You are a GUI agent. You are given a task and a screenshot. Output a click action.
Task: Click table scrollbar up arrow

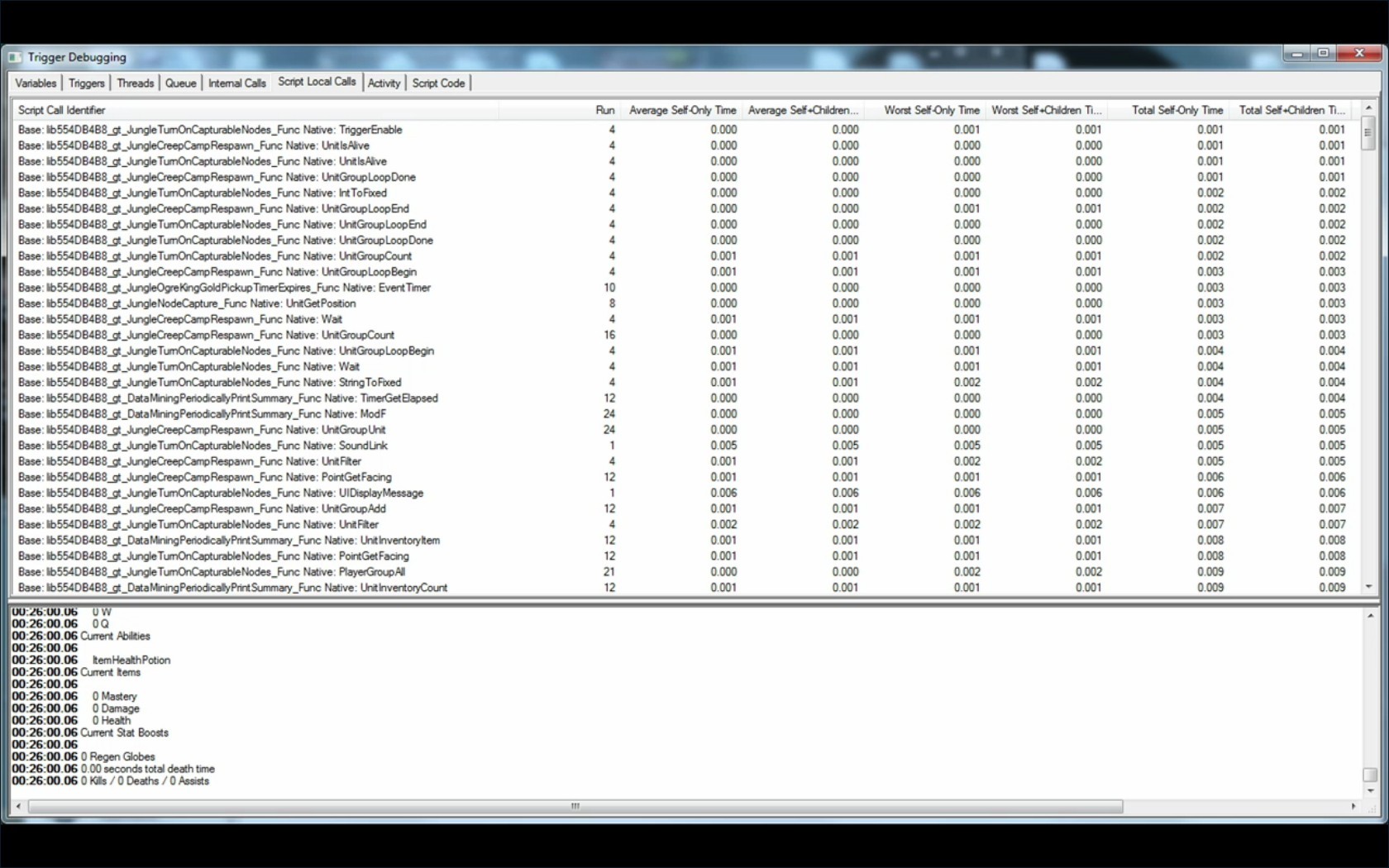coord(1368,108)
